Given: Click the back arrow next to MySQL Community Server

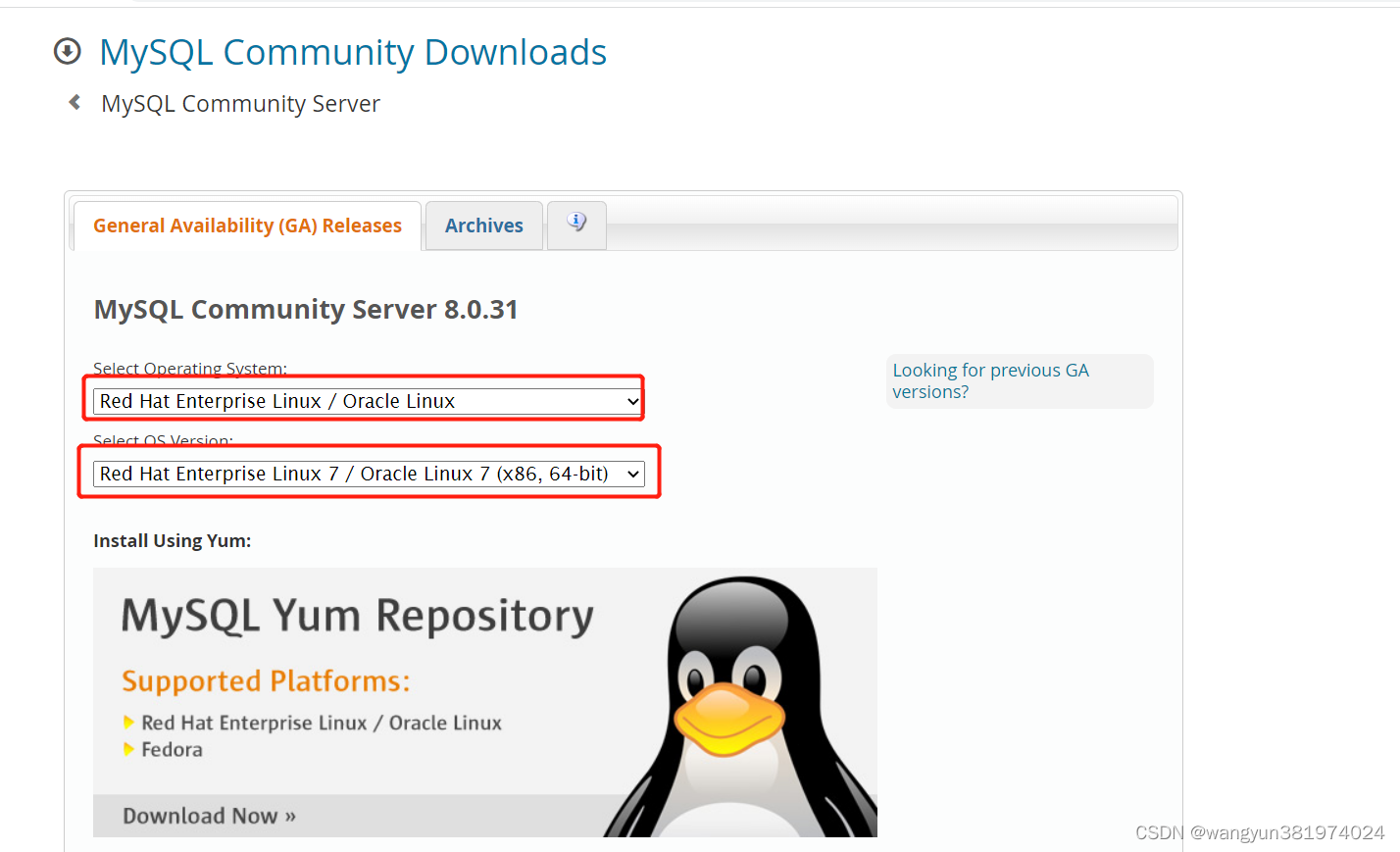Looking at the screenshot, I should 75,102.
